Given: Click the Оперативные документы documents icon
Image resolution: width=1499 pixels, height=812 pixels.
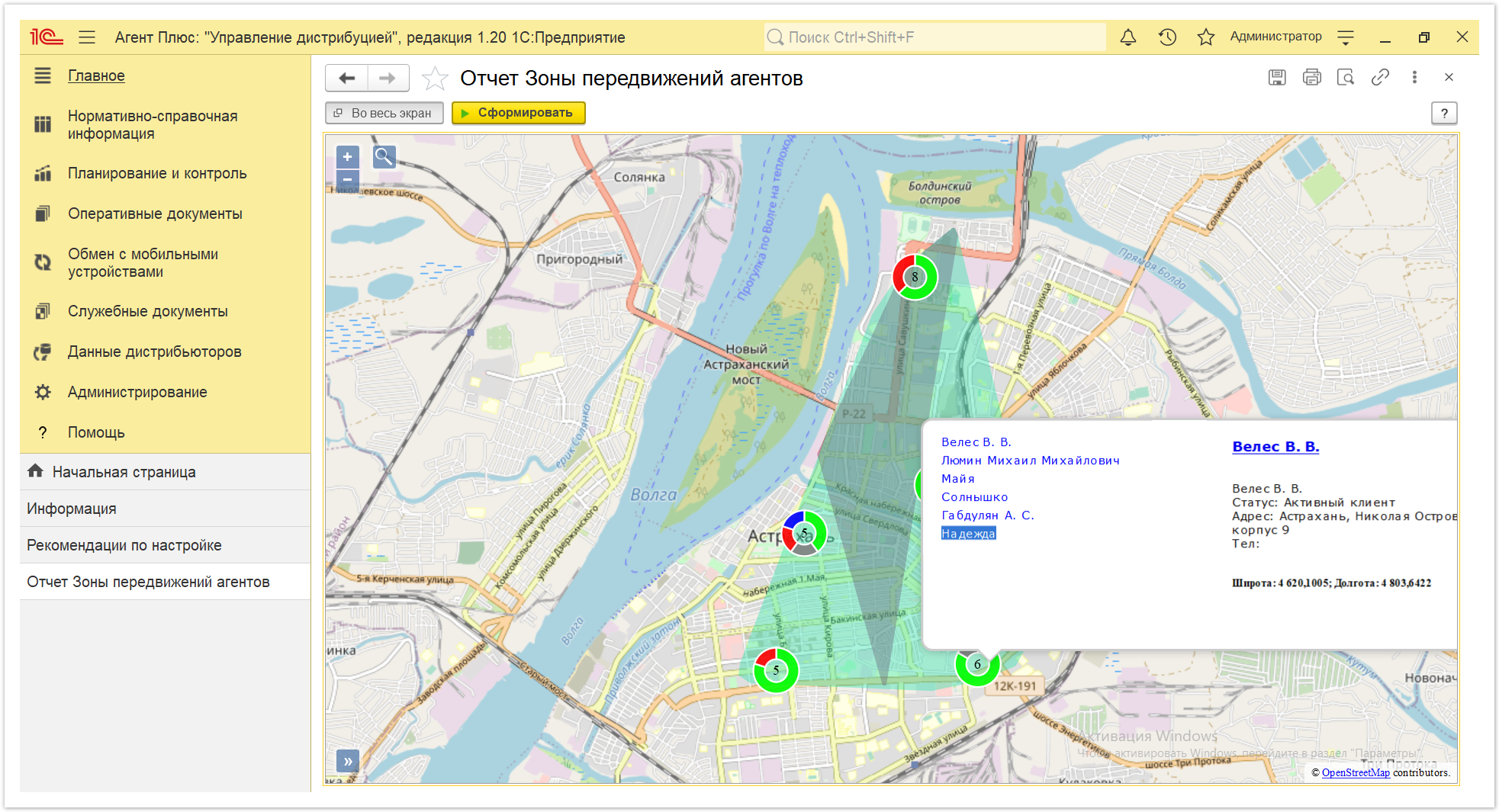Looking at the screenshot, I should (43, 213).
